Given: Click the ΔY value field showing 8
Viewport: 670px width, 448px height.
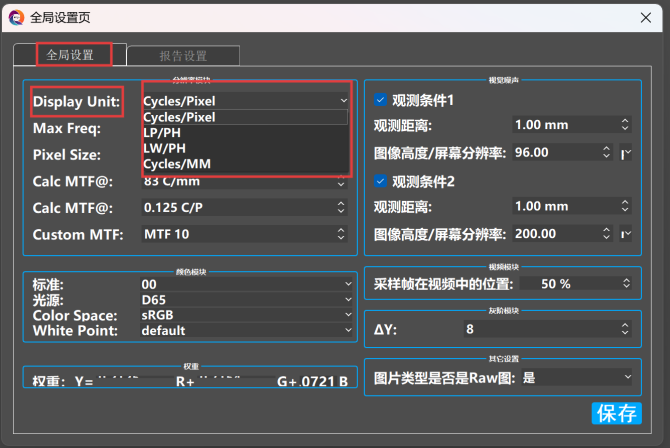Looking at the screenshot, I should pos(540,329).
